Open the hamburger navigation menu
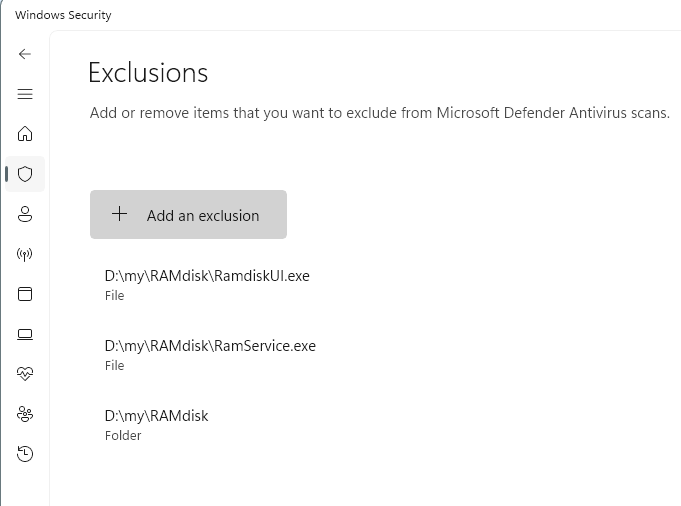681x506 pixels. [25, 94]
